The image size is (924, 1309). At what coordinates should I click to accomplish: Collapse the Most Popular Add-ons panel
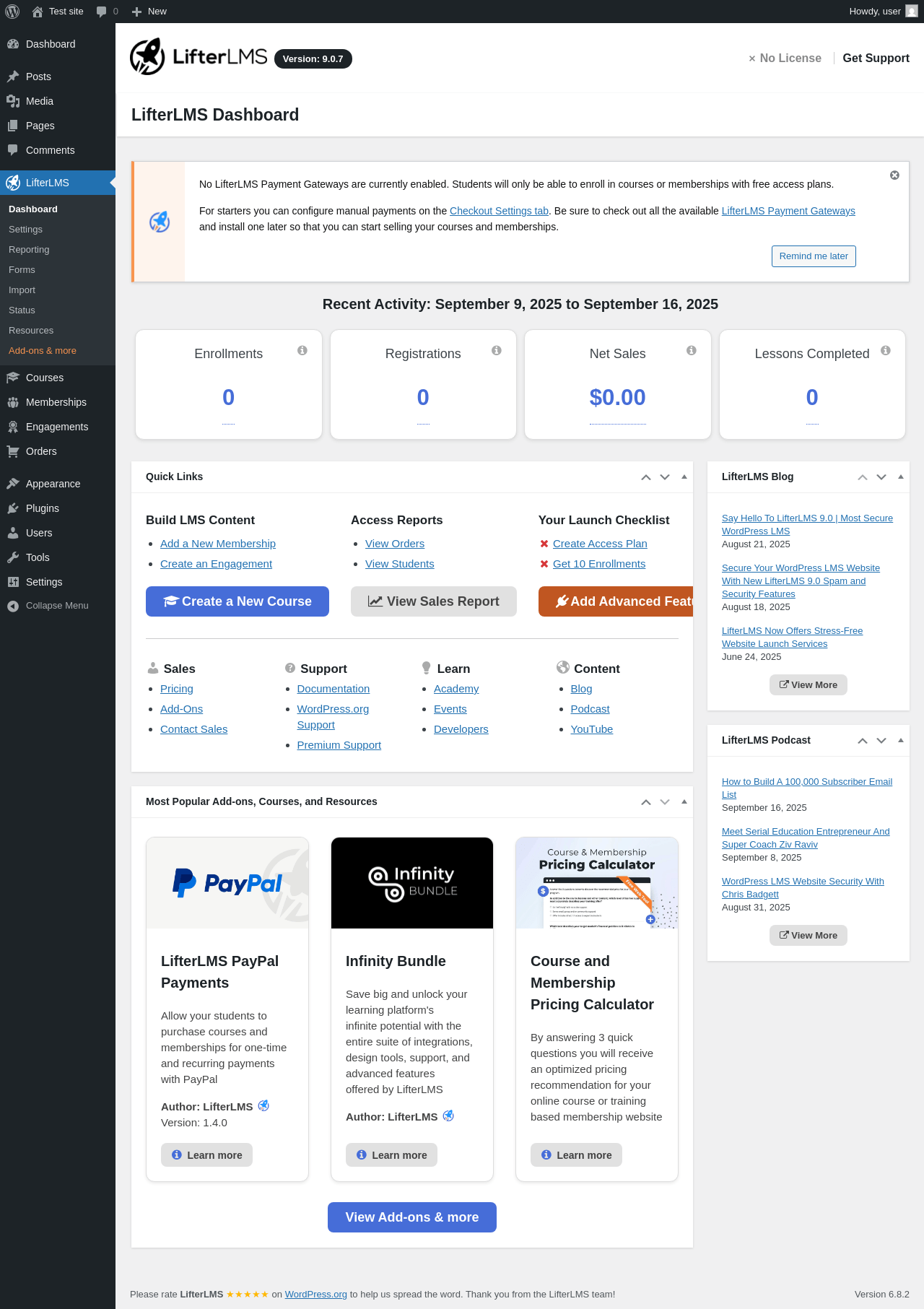pos(684,802)
